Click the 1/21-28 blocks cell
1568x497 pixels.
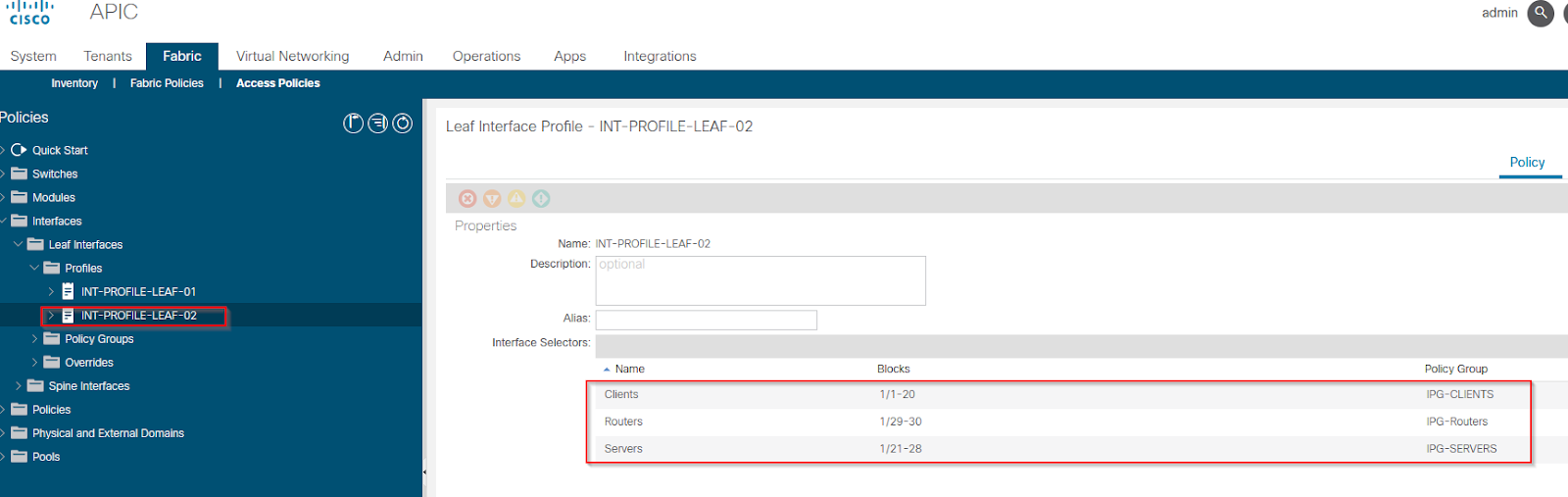[x=901, y=449]
